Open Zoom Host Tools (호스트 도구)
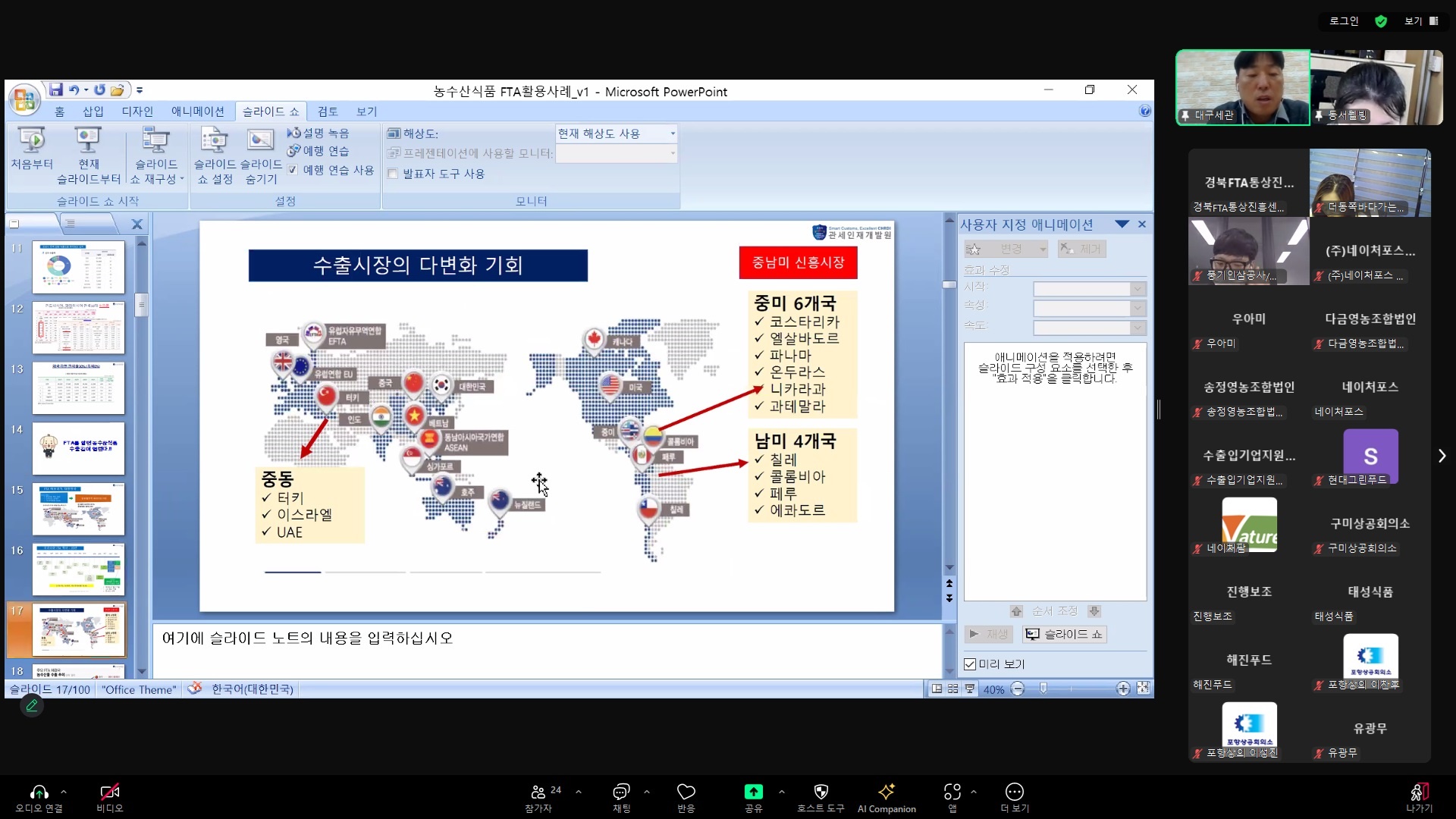Viewport: 1456px width, 819px height. 821,798
